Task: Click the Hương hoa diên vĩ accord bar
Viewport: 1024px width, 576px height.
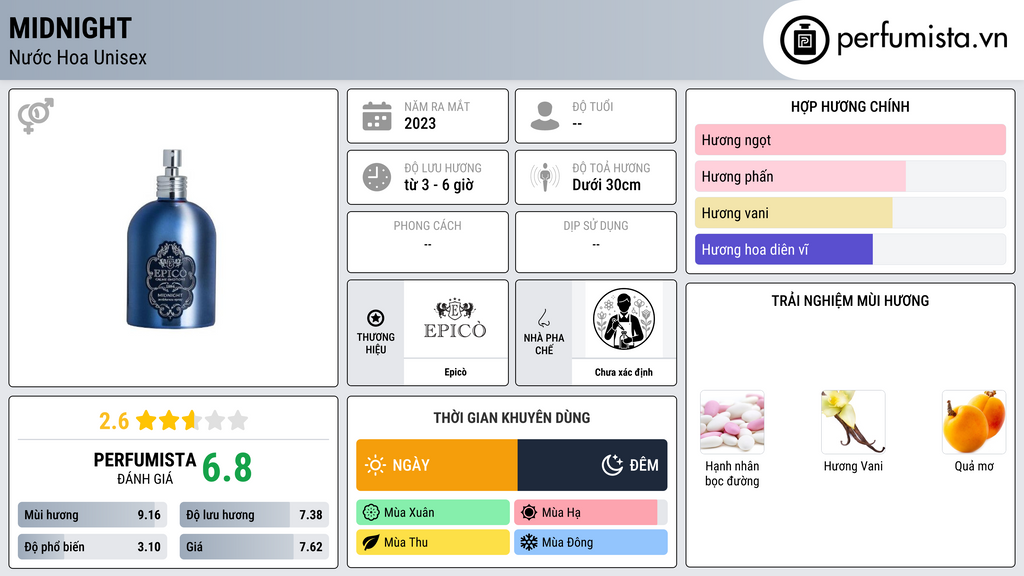Action: pyautogui.click(x=850, y=249)
